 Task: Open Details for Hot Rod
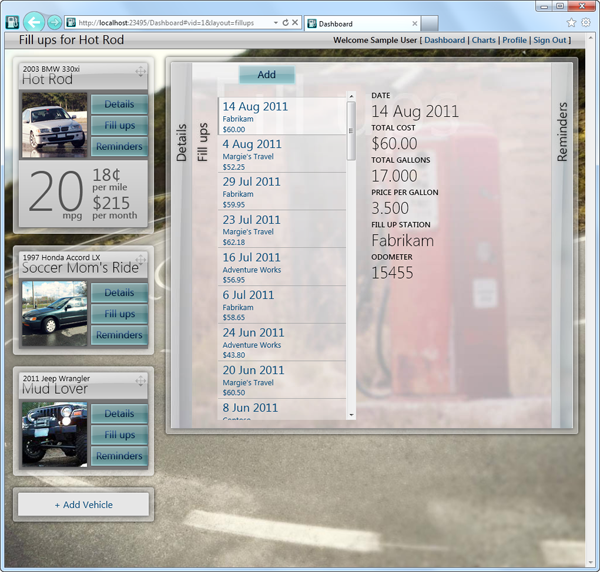(119, 104)
